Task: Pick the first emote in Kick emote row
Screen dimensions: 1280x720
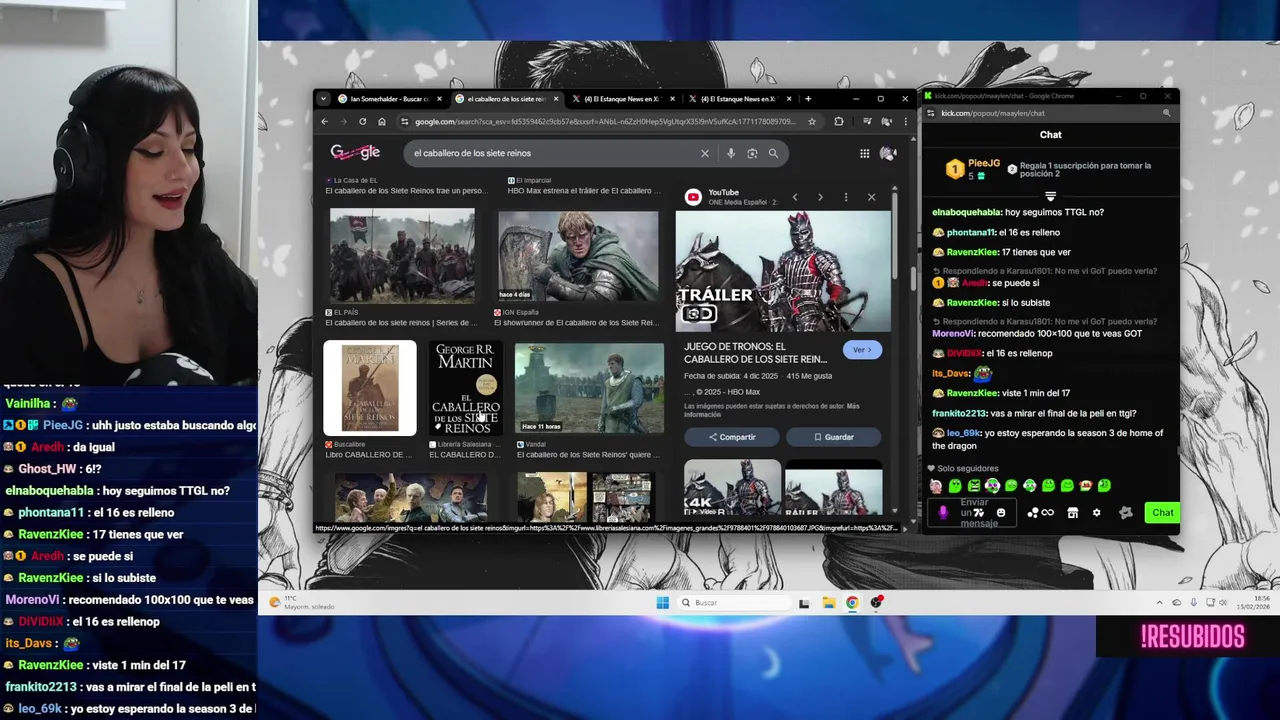Action: [x=936, y=486]
